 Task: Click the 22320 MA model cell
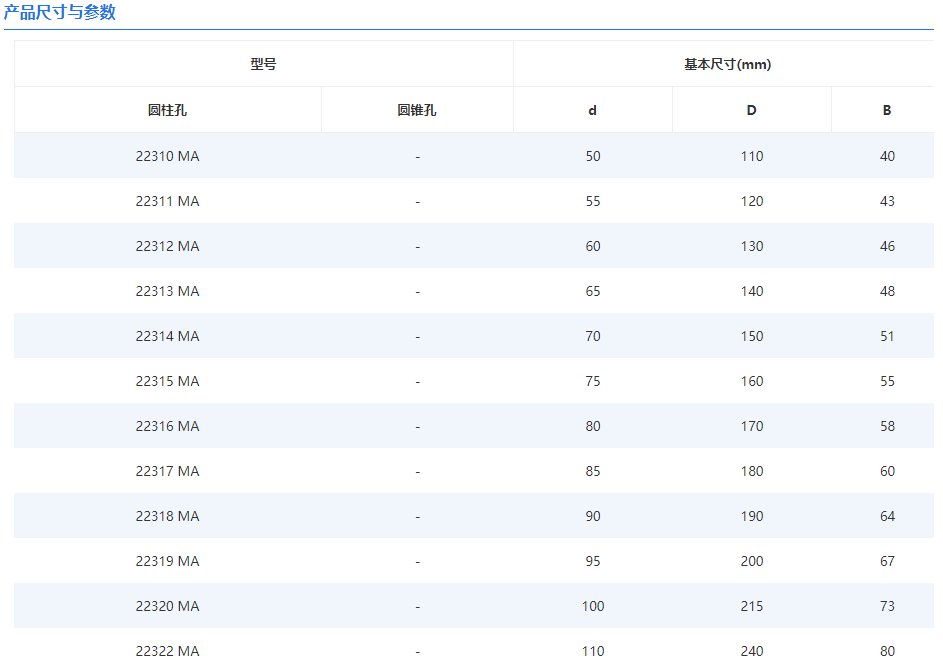click(x=167, y=606)
